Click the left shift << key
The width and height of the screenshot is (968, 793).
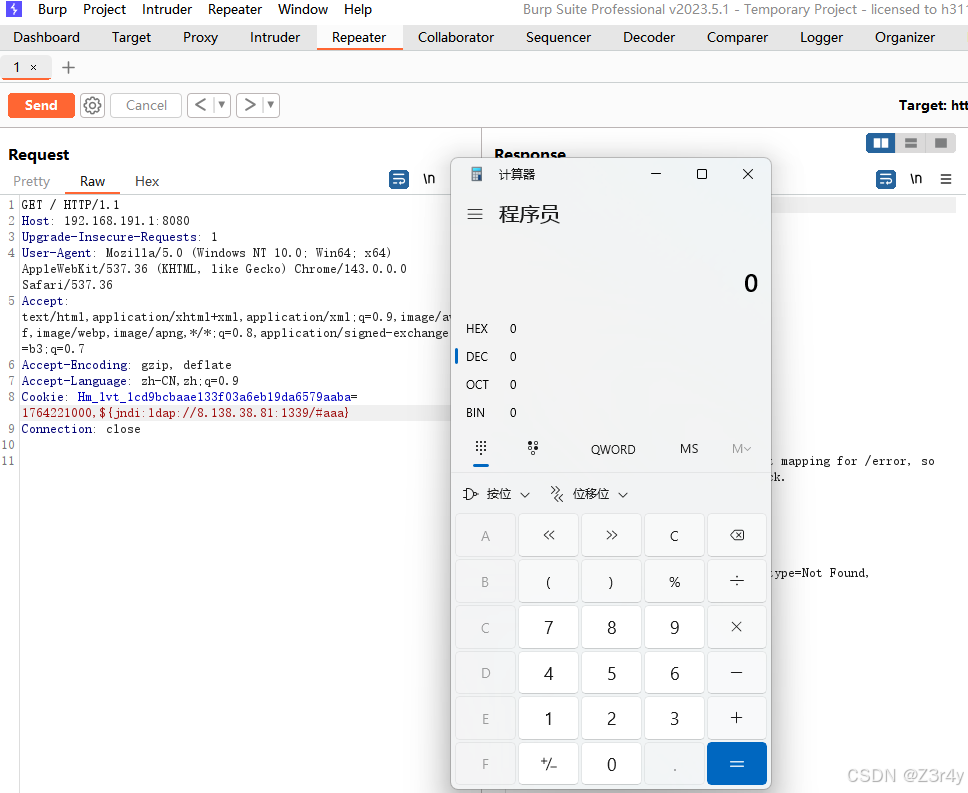[548, 535]
